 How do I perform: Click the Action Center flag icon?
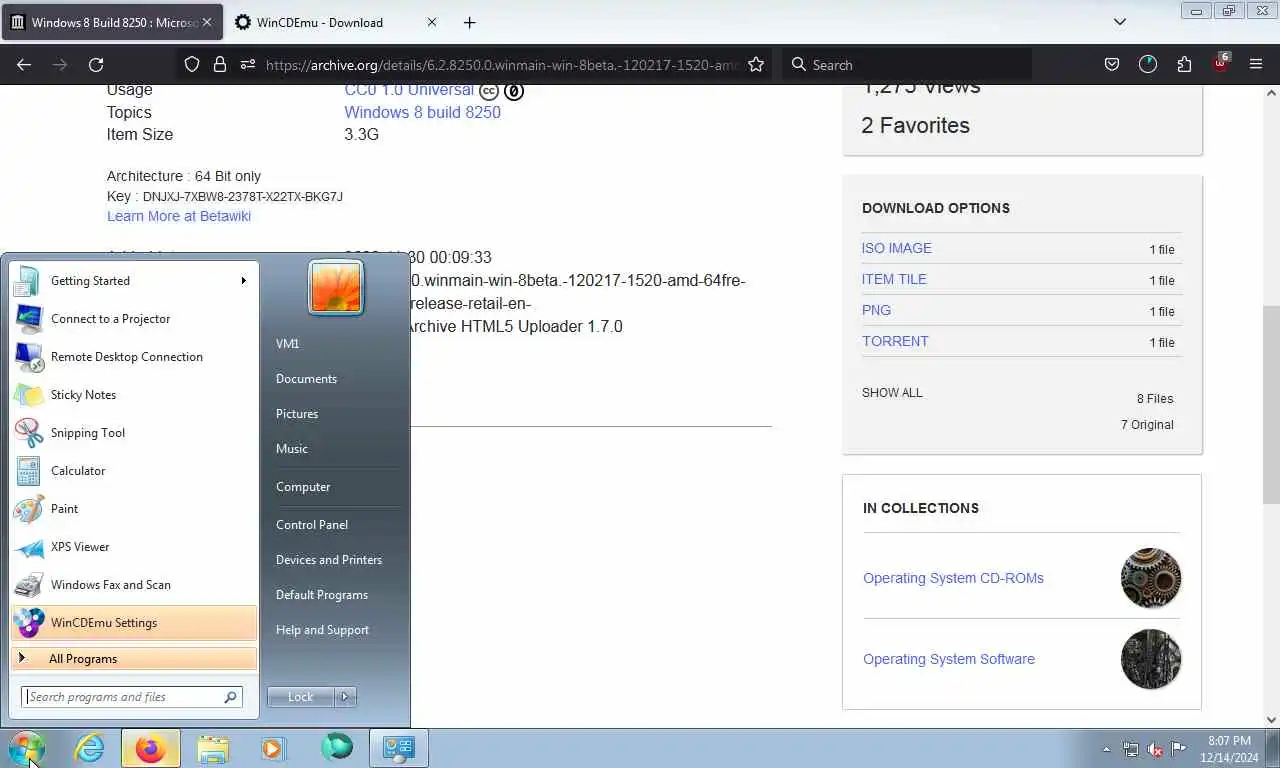pyautogui.click(x=1179, y=749)
